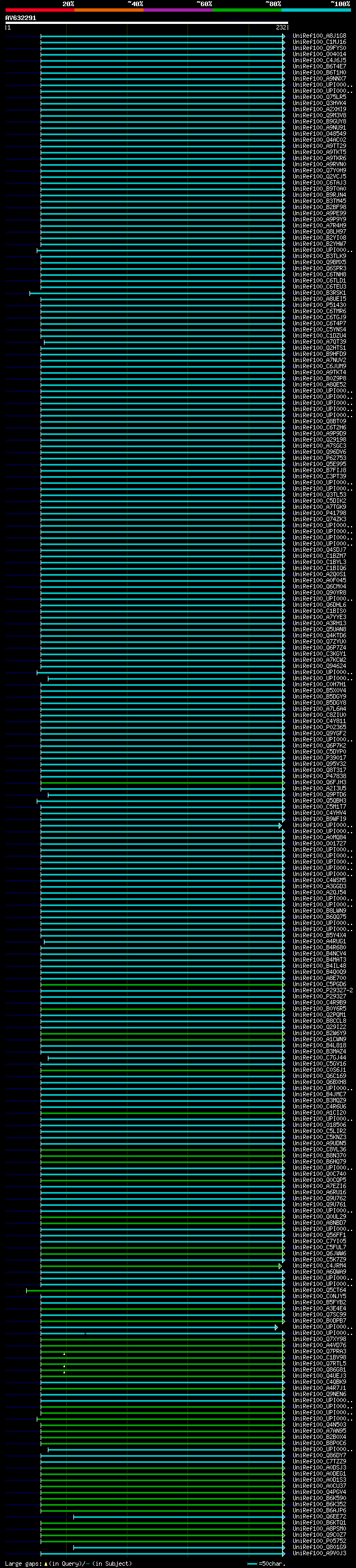Click the cyan ~100% identity legend segment
Image resolution: width=356 pixels, height=1568 pixels.
[315, 10]
